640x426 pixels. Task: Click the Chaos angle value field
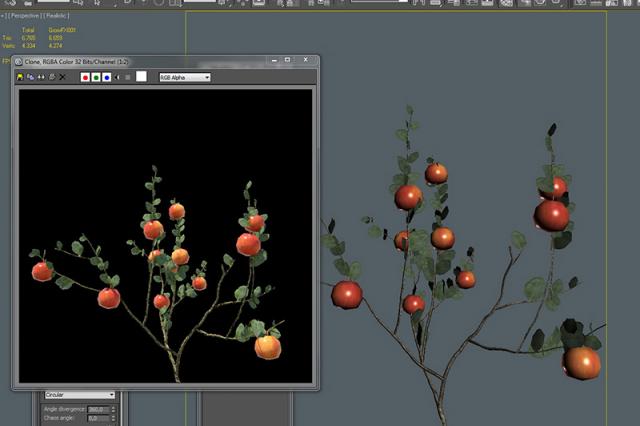coord(97,419)
